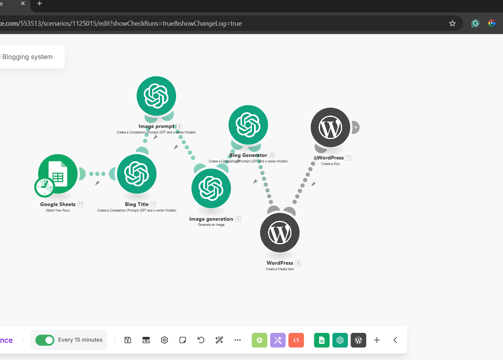Open scenario settings gear icon
The image size is (503, 360).
tap(164, 340)
